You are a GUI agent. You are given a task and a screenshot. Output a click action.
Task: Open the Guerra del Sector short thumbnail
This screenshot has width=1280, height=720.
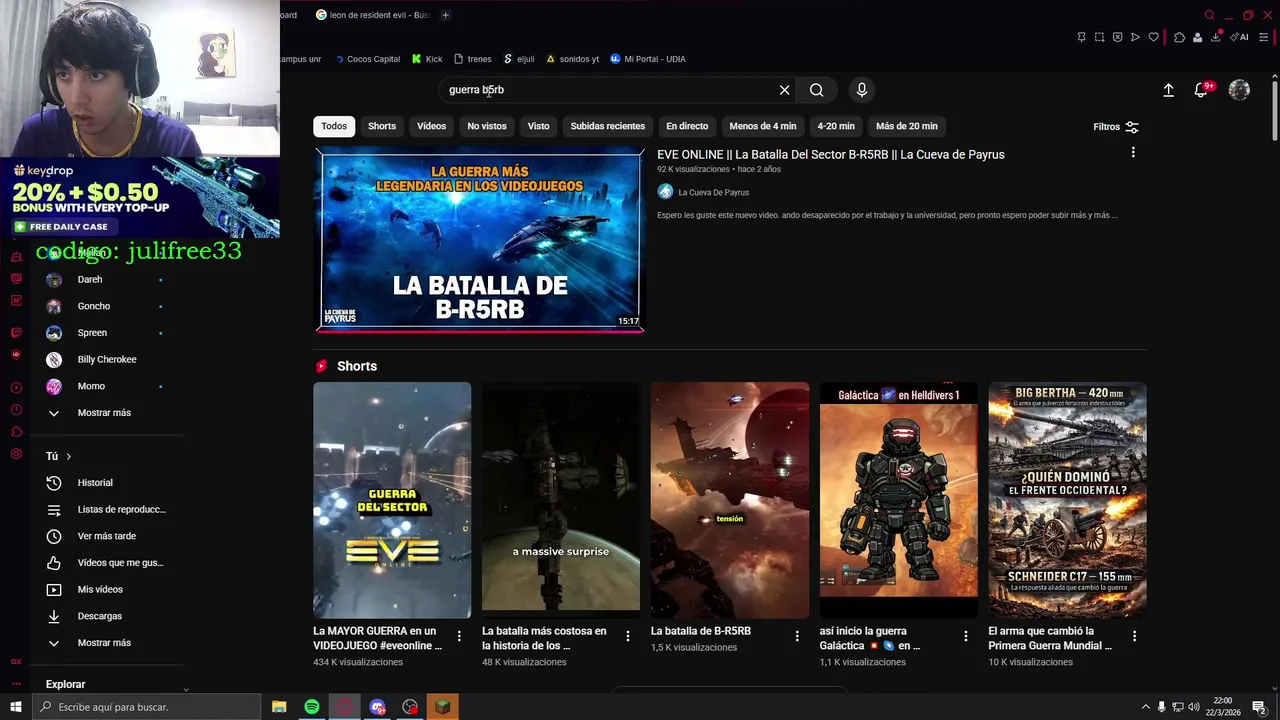coord(392,500)
